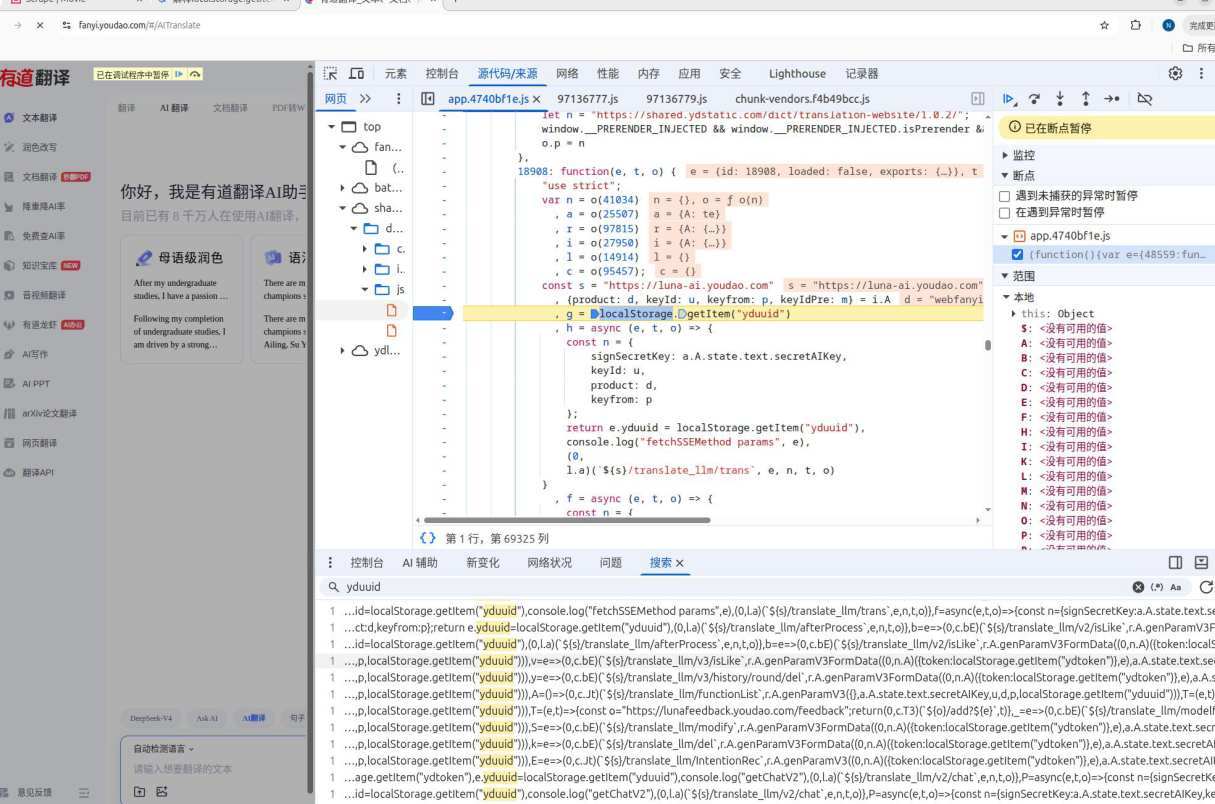Clear the search field with the X icon
1215x804 pixels.
tap(1138, 587)
